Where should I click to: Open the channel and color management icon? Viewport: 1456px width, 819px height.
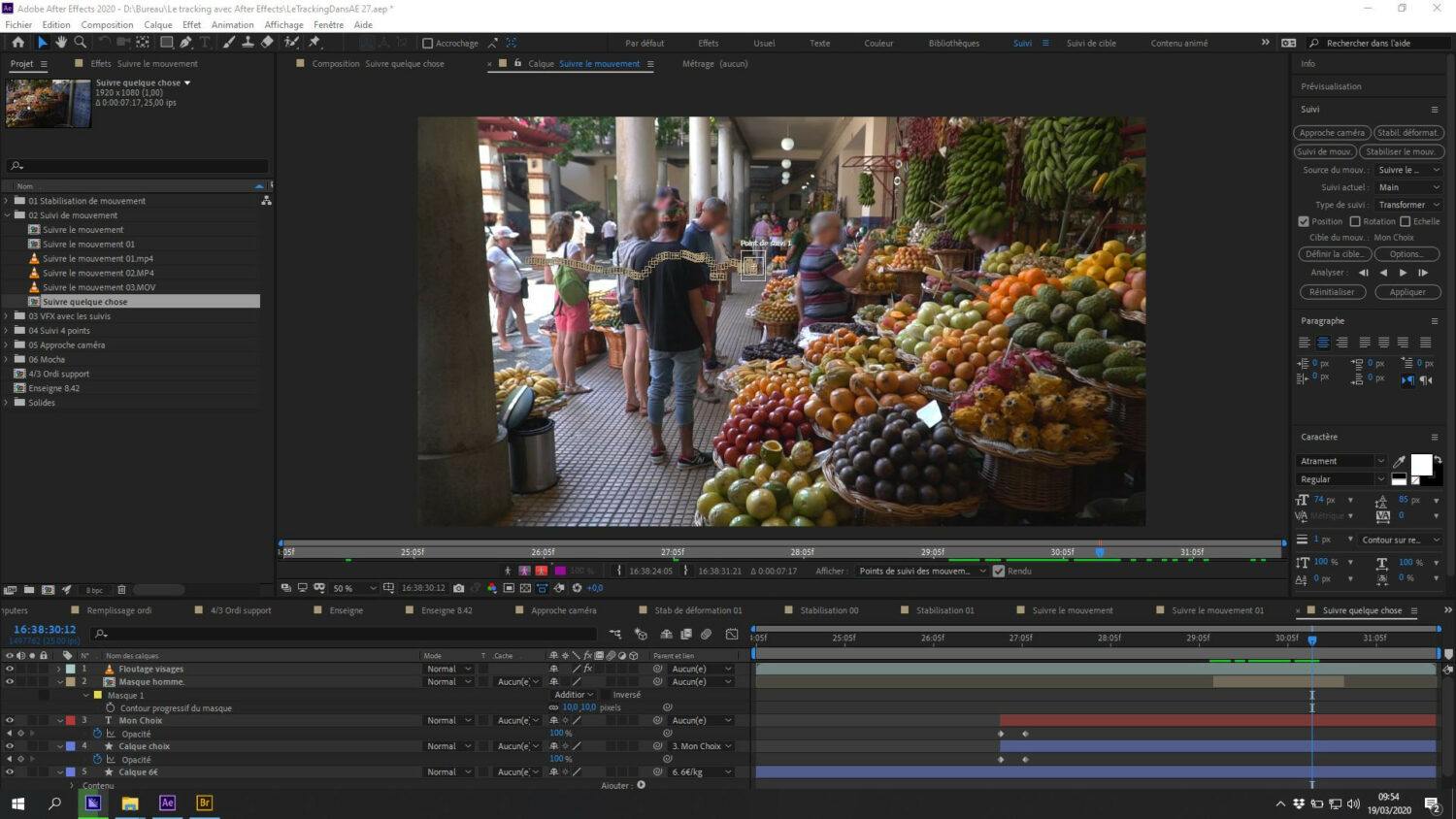click(x=492, y=588)
